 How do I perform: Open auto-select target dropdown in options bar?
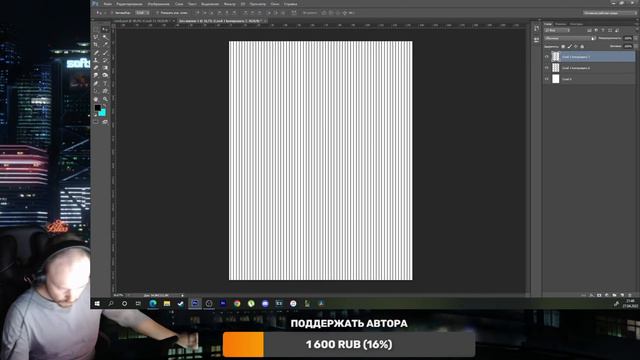click(142, 13)
